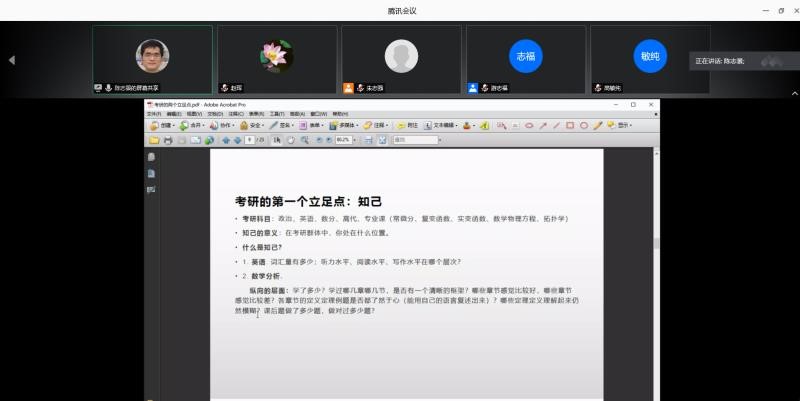This screenshot has height=401, width=800.
Task: Select the arrow drawing markup tool
Action: click(543, 126)
